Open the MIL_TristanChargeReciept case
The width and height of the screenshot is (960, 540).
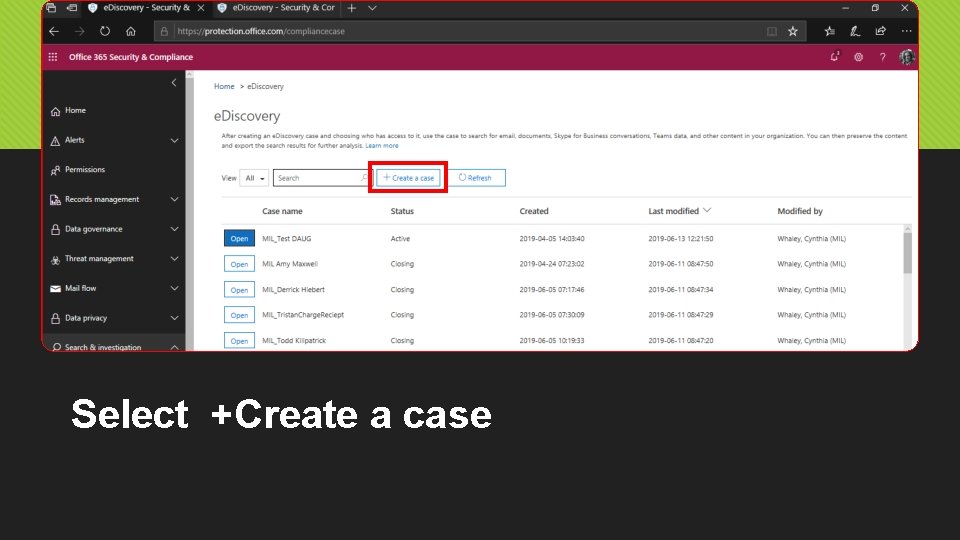coord(239,315)
